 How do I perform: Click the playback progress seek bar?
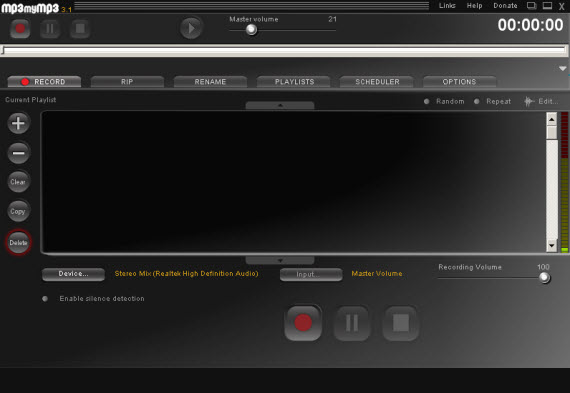click(x=284, y=51)
